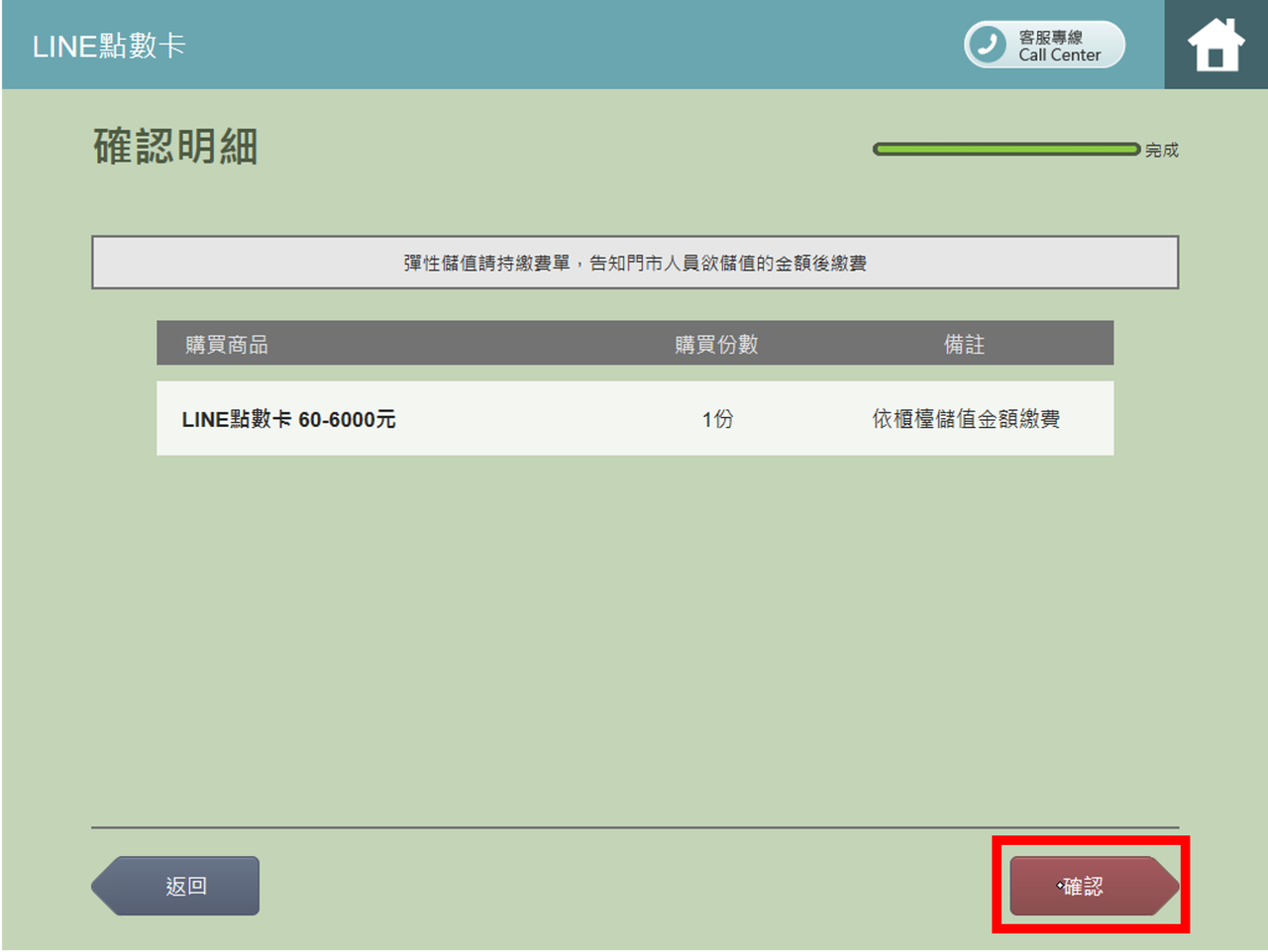Image resolution: width=1268 pixels, height=952 pixels.
Task: Confirm order with the 確認 button
Action: pyautogui.click(x=1094, y=886)
